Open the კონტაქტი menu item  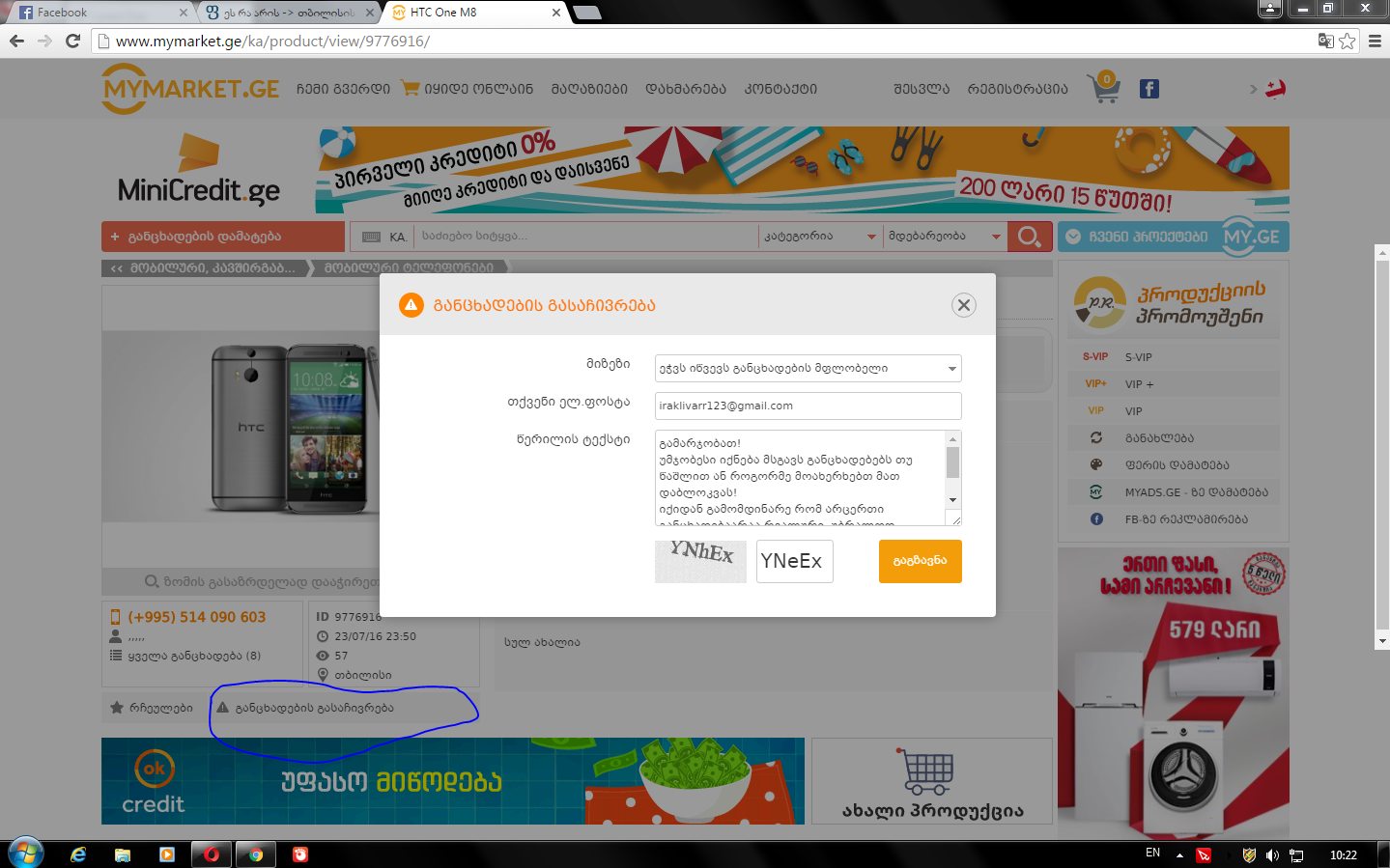[780, 89]
